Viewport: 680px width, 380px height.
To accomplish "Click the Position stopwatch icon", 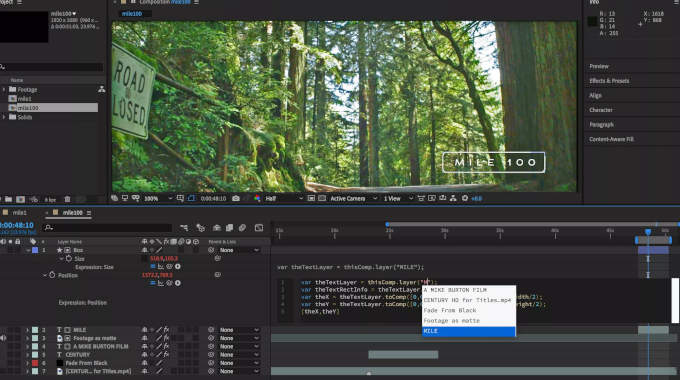I will pyautogui.click(x=52, y=275).
